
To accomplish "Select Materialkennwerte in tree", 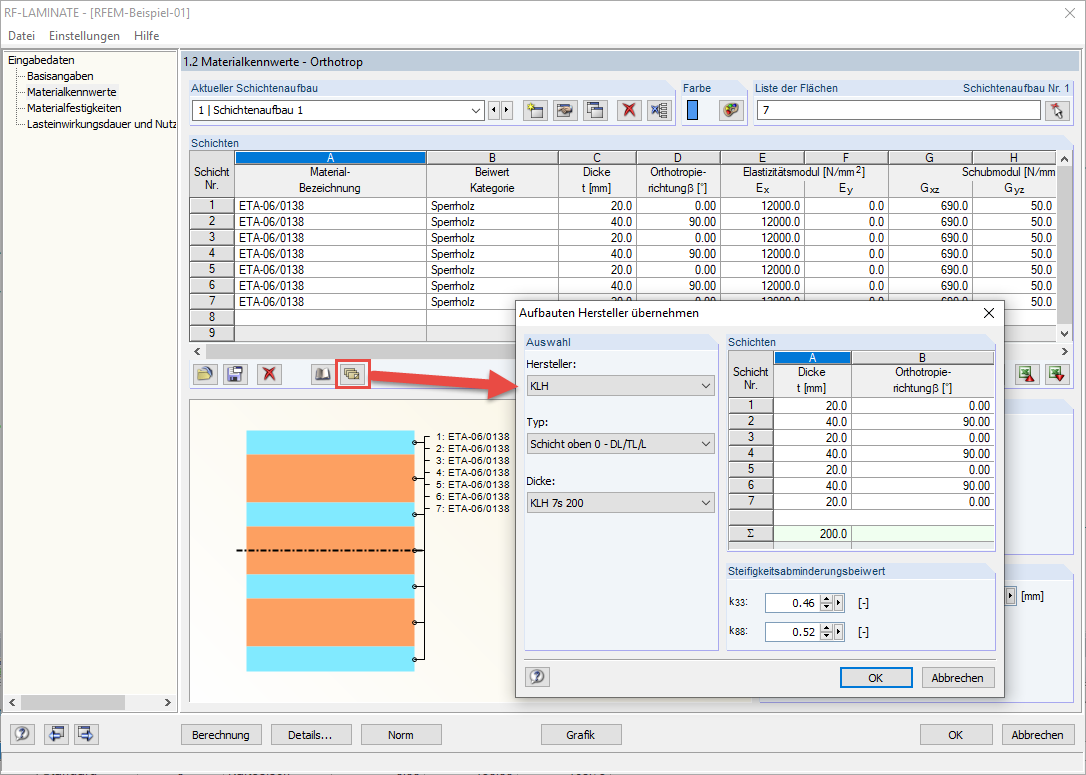I will click(x=72, y=92).
